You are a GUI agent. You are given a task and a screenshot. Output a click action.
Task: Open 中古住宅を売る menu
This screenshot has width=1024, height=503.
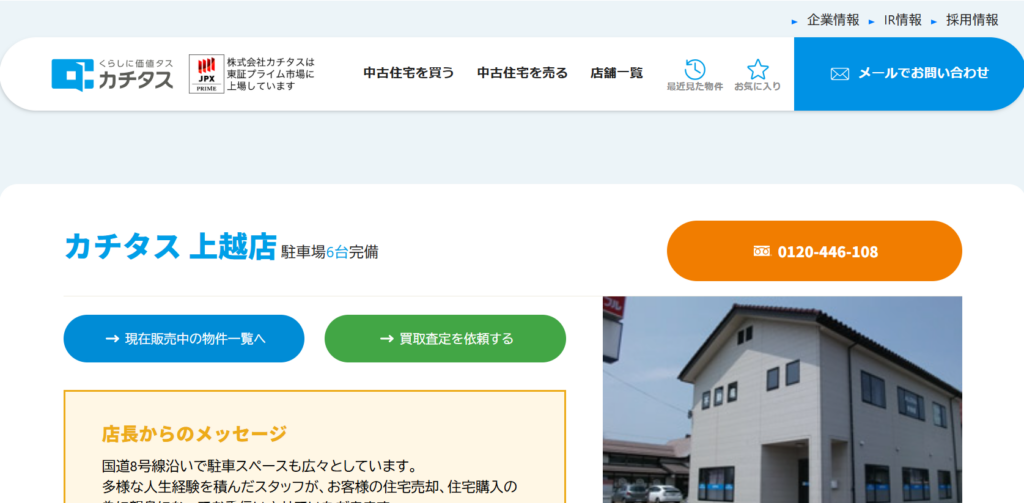(x=522, y=73)
